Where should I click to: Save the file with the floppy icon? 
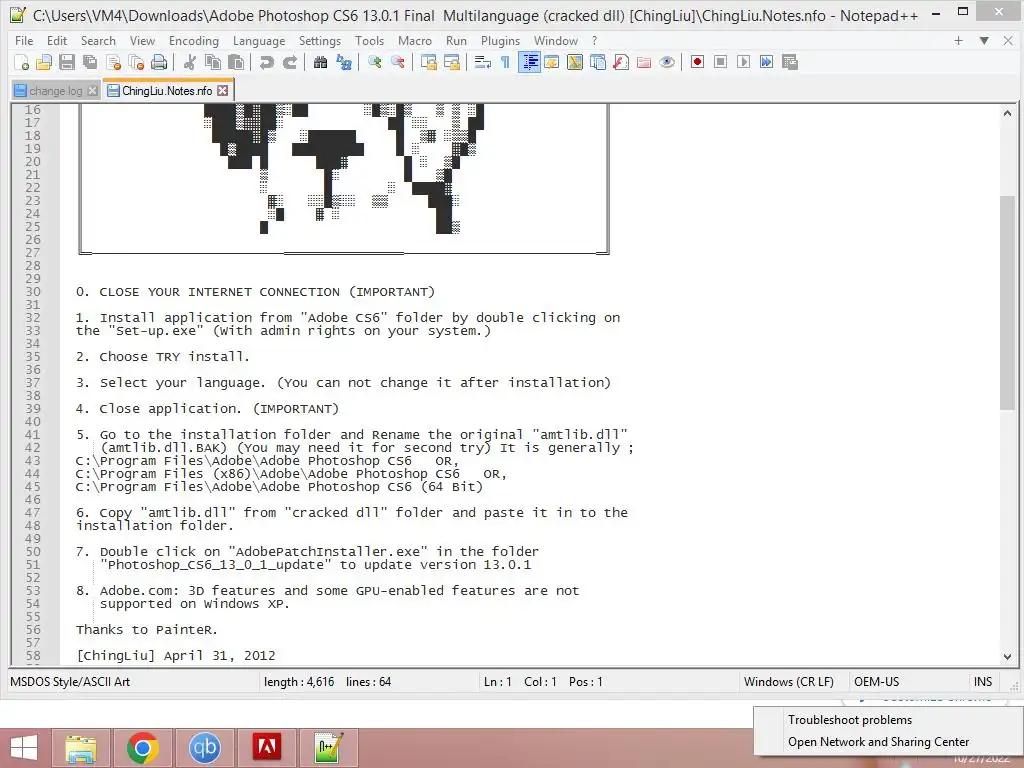(67, 62)
